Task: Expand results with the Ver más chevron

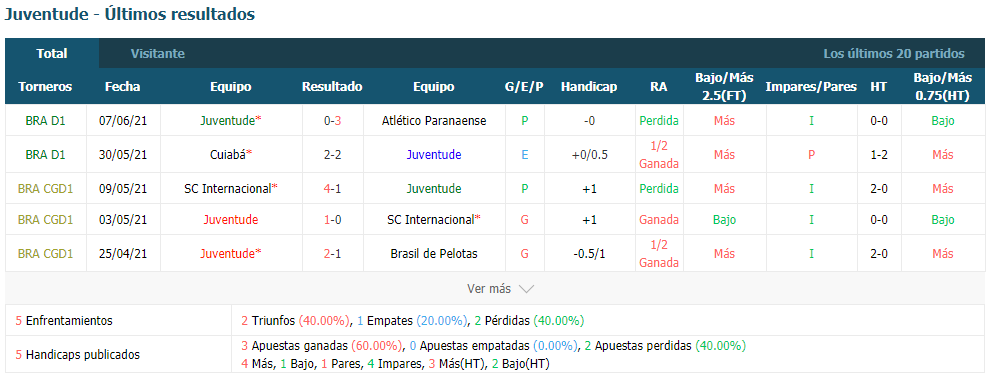Action: tap(526, 289)
